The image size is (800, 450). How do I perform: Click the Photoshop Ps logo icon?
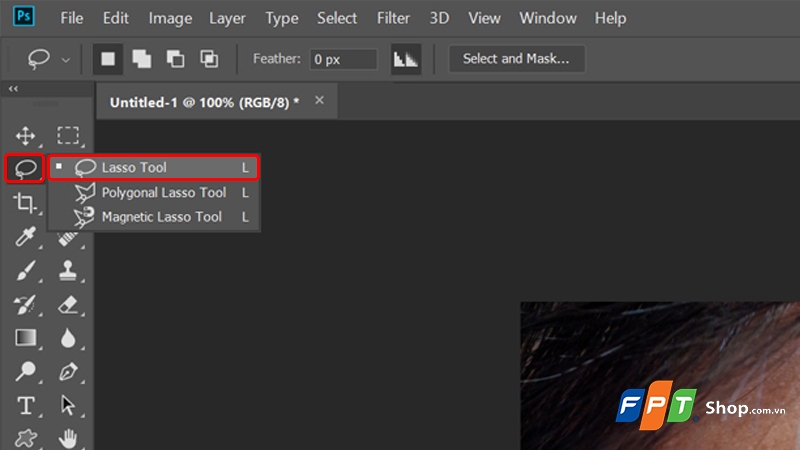click(24, 16)
